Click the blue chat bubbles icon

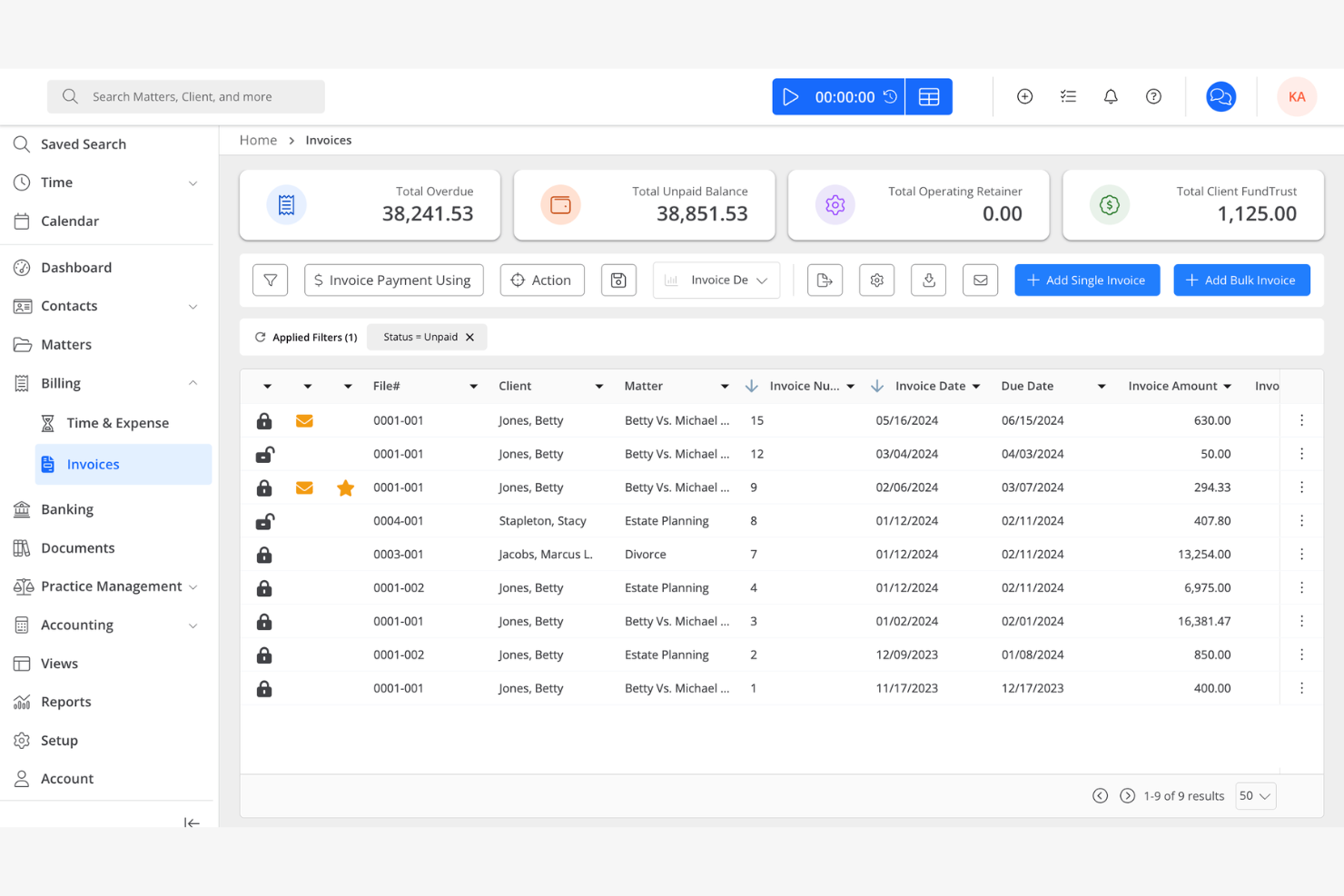(x=1220, y=95)
